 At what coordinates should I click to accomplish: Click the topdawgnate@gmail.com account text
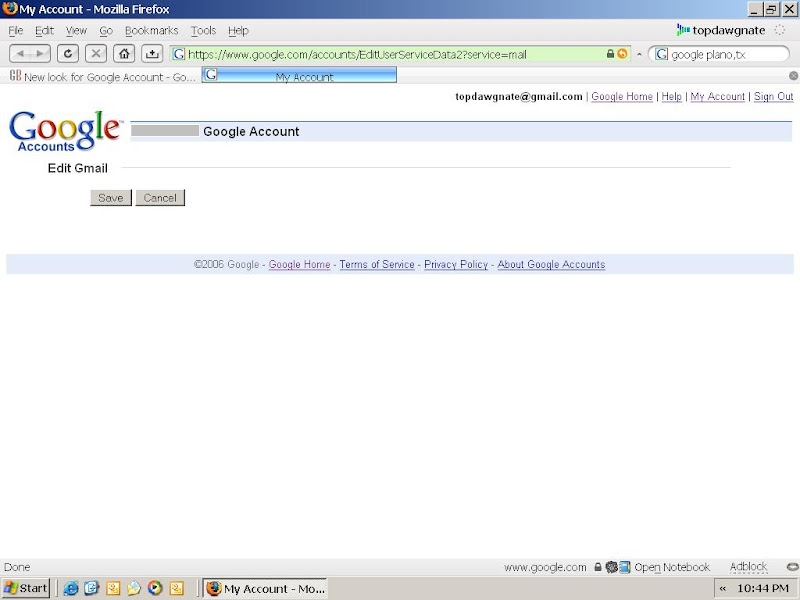[519, 96]
